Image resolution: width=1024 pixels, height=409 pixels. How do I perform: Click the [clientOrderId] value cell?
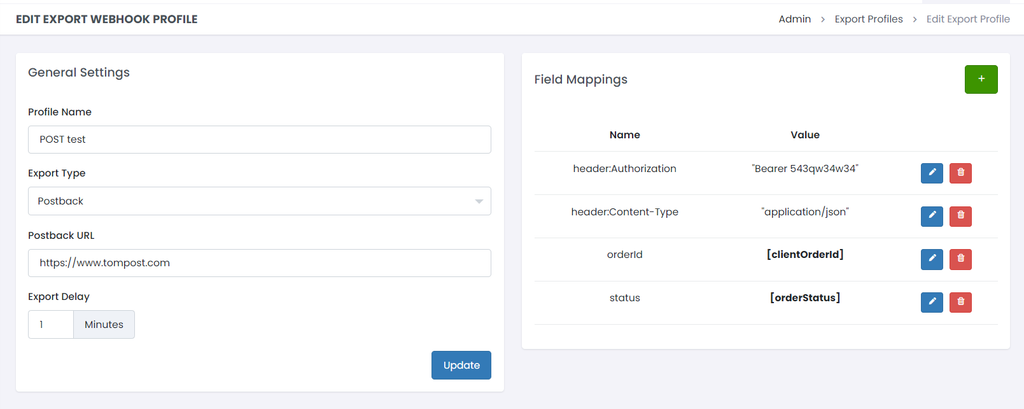point(805,255)
